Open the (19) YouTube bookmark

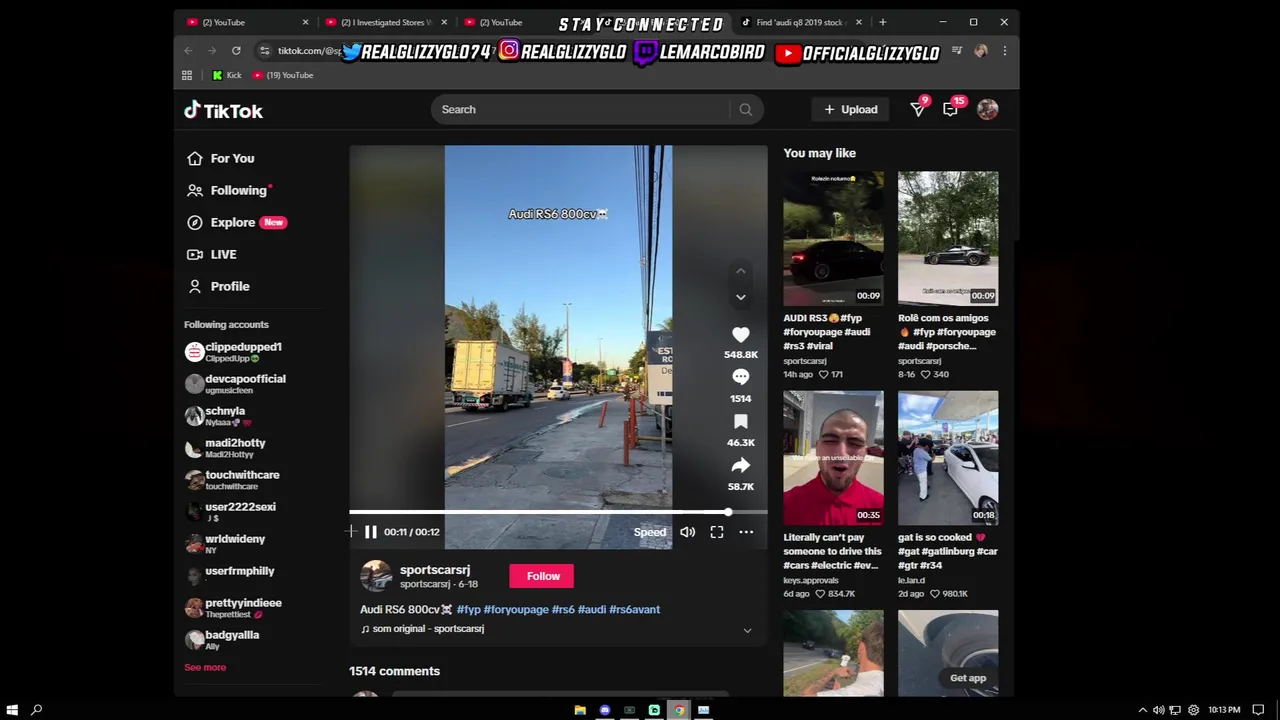pyautogui.click(x=283, y=75)
